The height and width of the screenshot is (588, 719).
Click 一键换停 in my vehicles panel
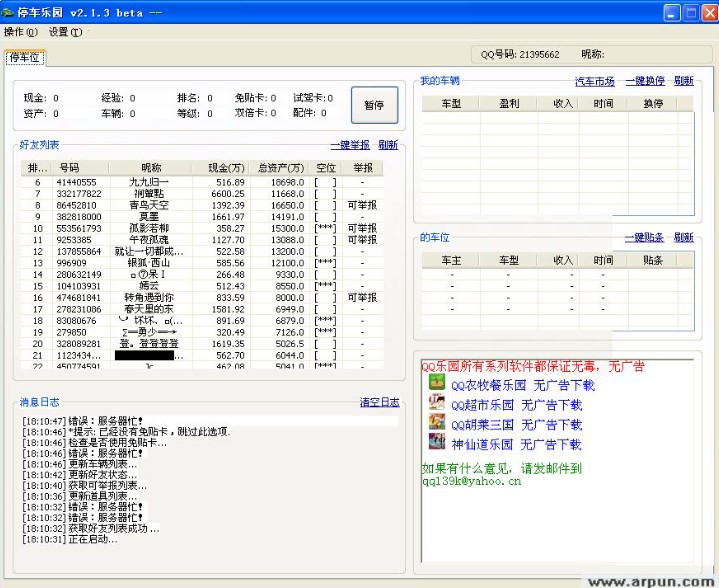pos(645,81)
